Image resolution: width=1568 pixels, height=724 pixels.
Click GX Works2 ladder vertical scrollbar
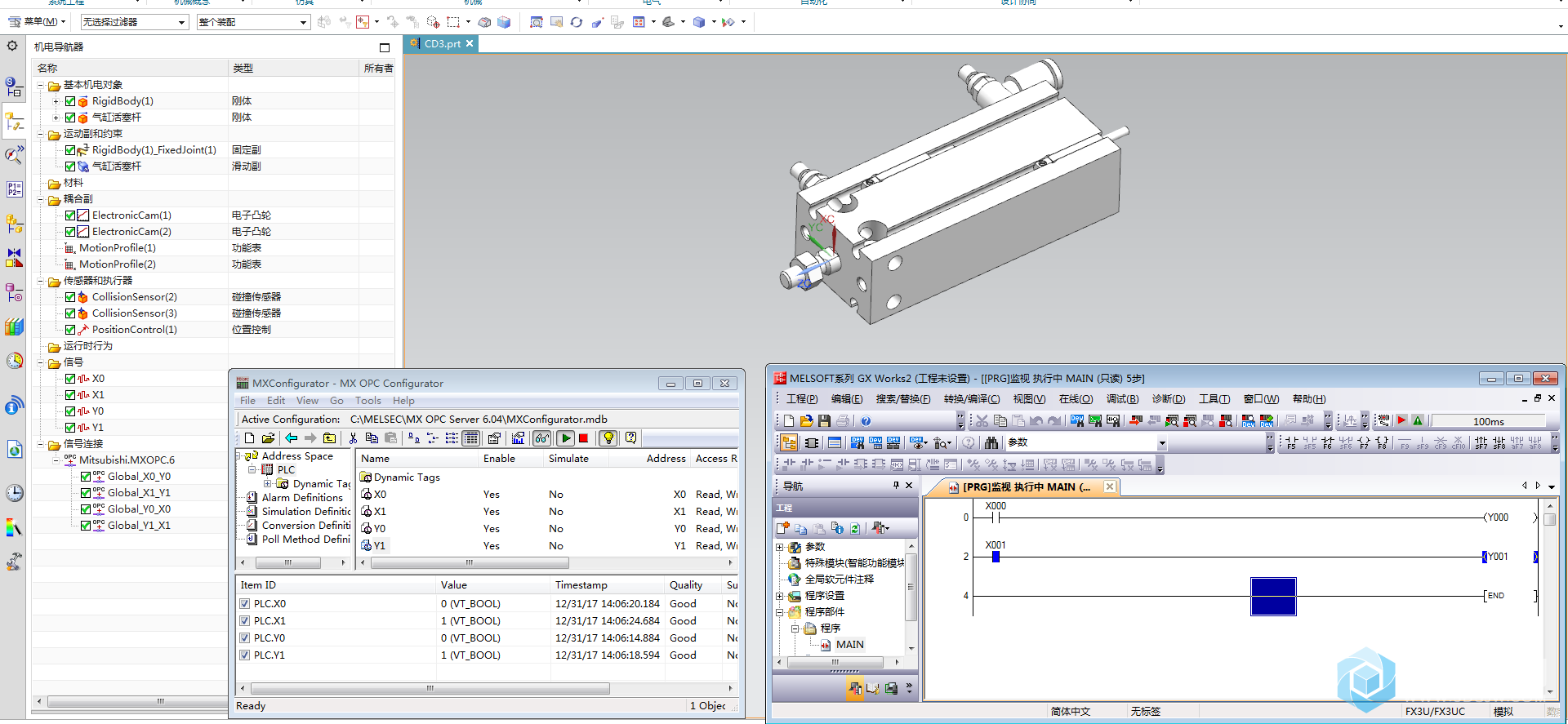click(1550, 519)
